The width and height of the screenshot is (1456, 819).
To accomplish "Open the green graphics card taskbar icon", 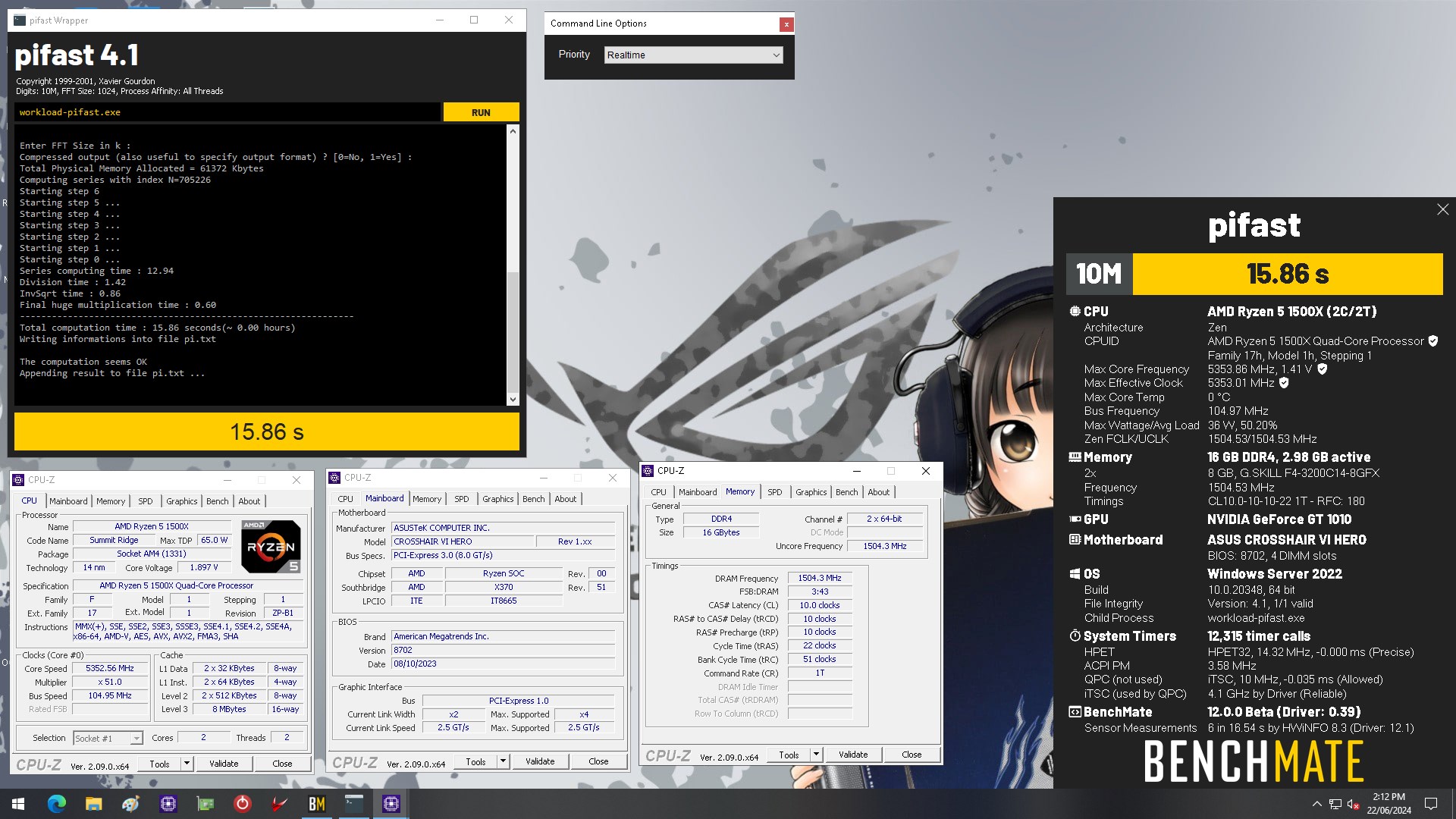I will 206,804.
